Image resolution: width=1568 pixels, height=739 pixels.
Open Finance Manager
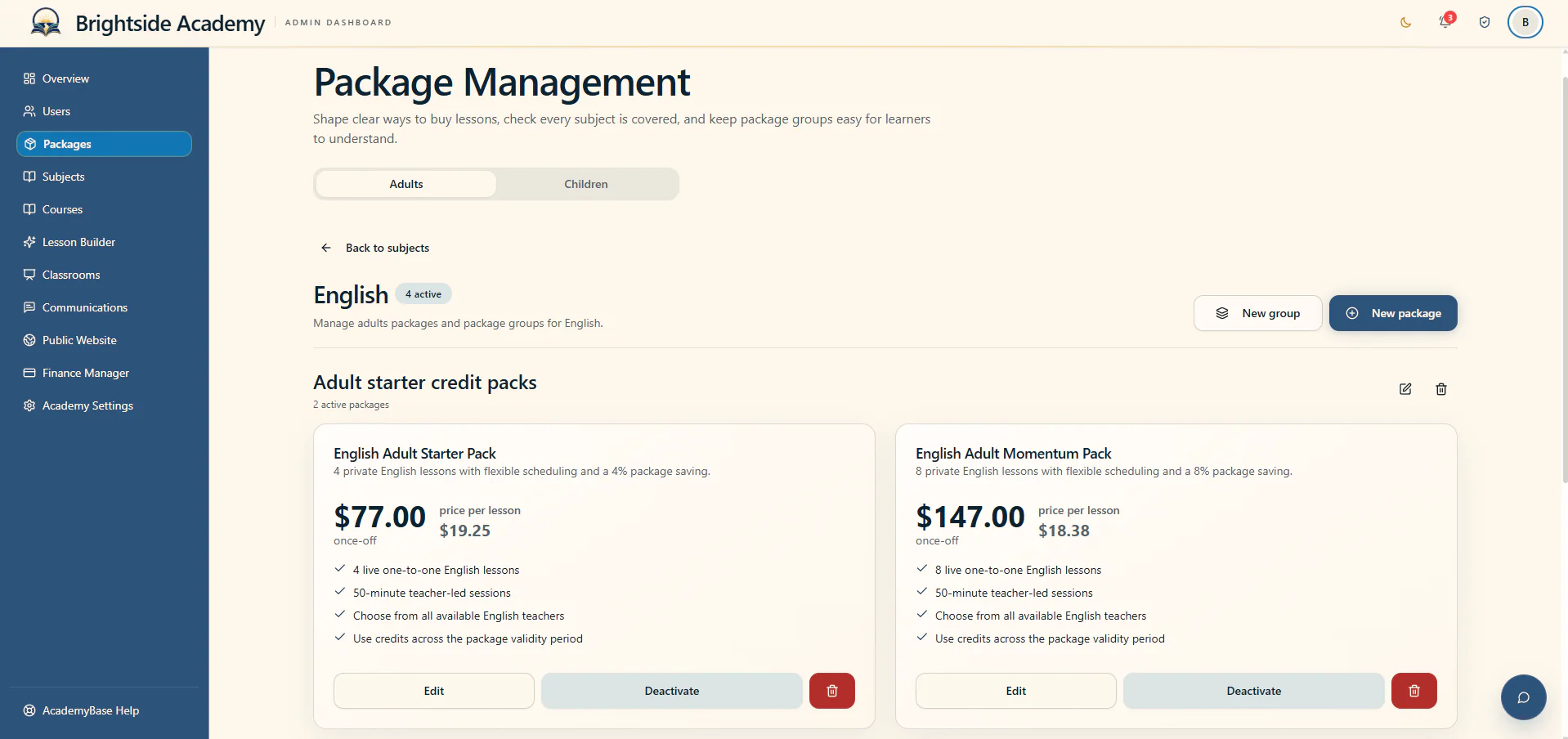pos(104,373)
